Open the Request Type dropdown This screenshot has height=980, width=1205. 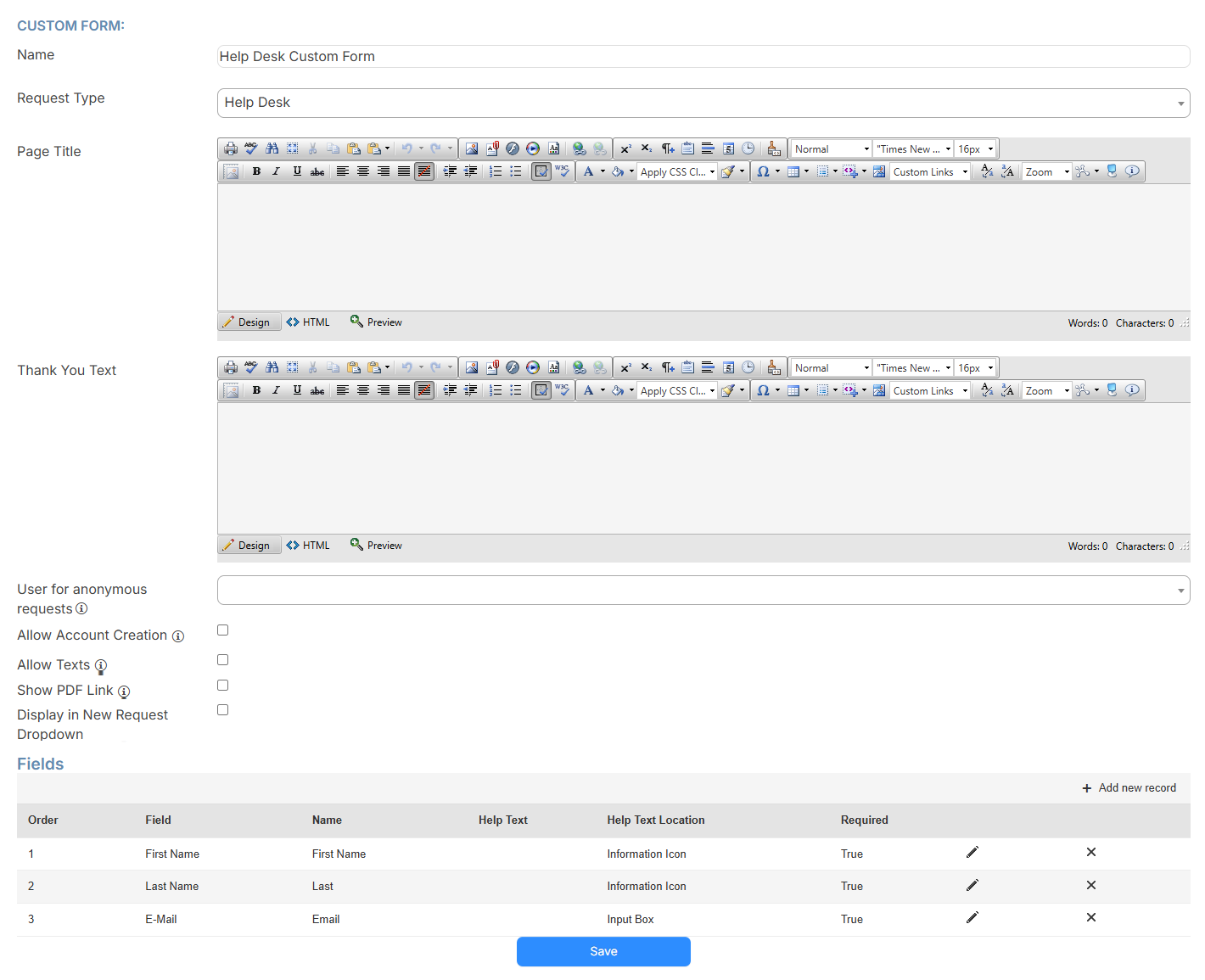click(x=1180, y=103)
